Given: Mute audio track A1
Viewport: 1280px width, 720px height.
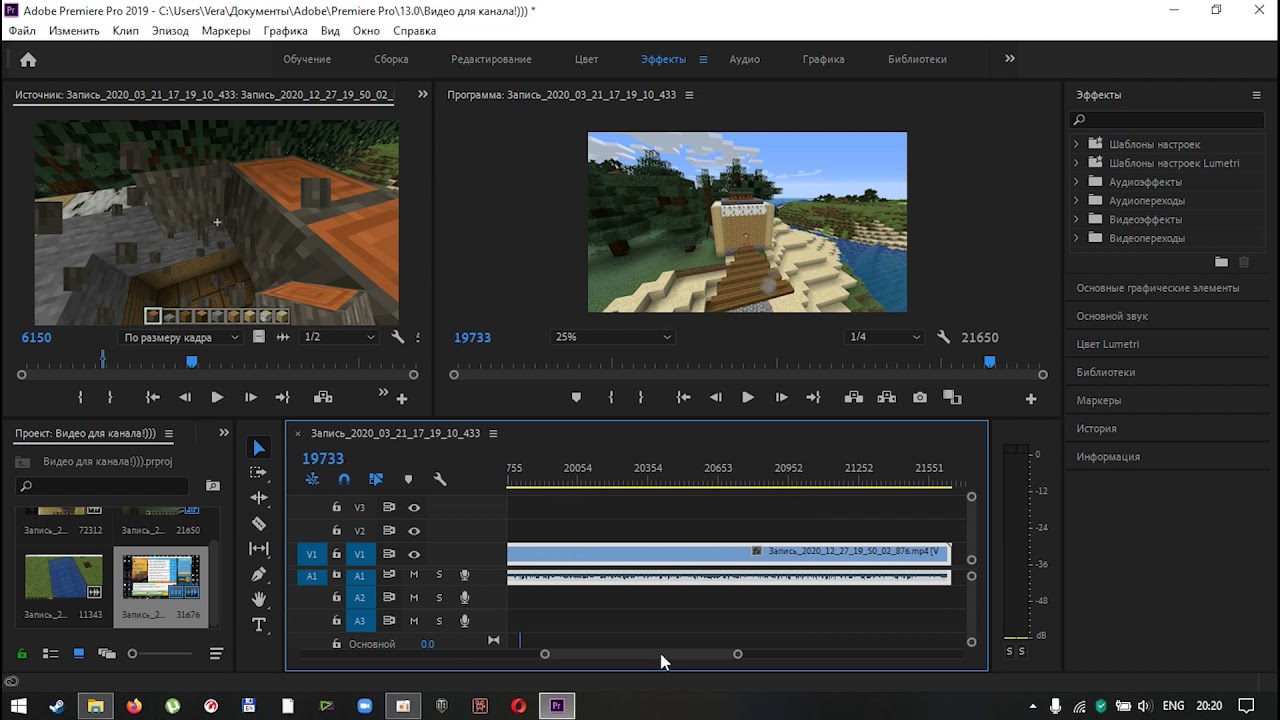Looking at the screenshot, I should click(x=414, y=575).
